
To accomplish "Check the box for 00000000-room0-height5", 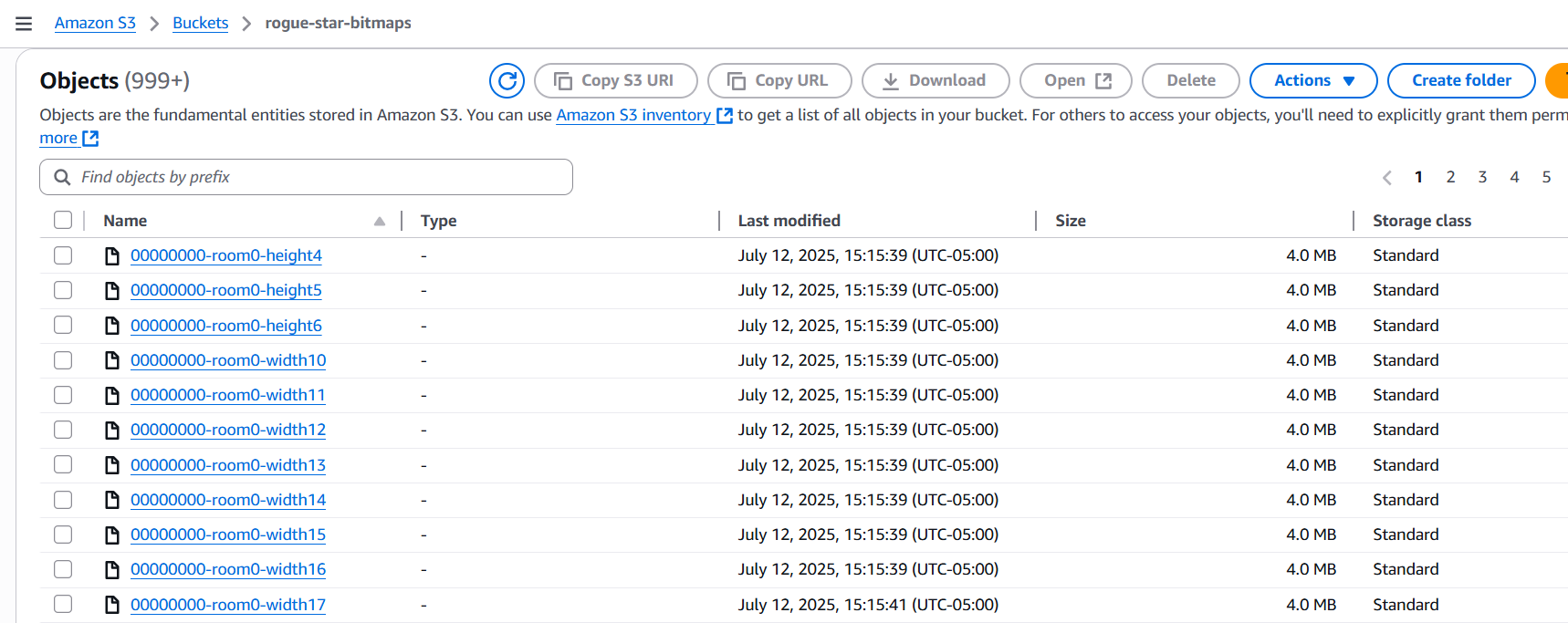I will pos(63,290).
